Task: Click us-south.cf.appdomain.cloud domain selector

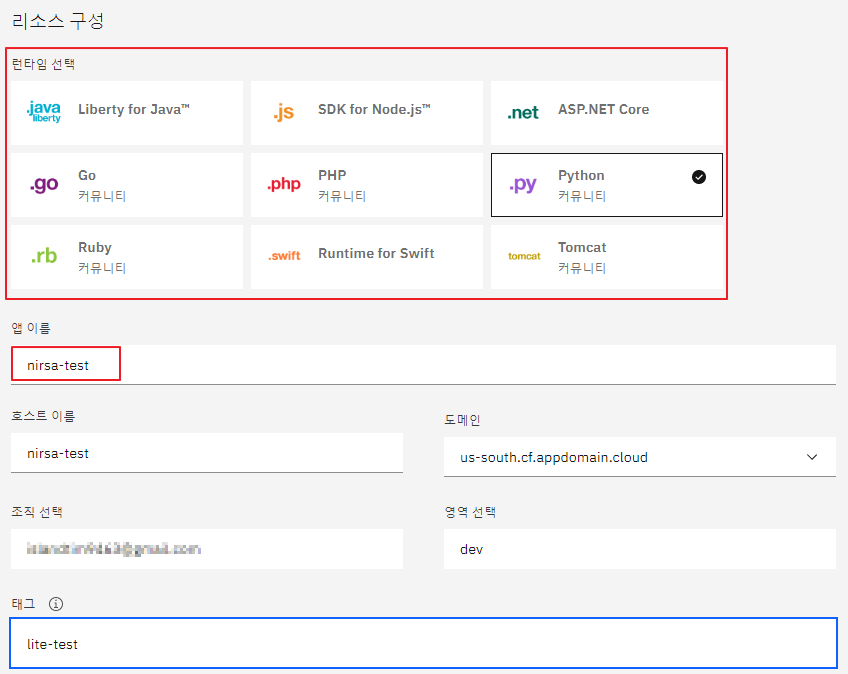Action: pos(640,457)
